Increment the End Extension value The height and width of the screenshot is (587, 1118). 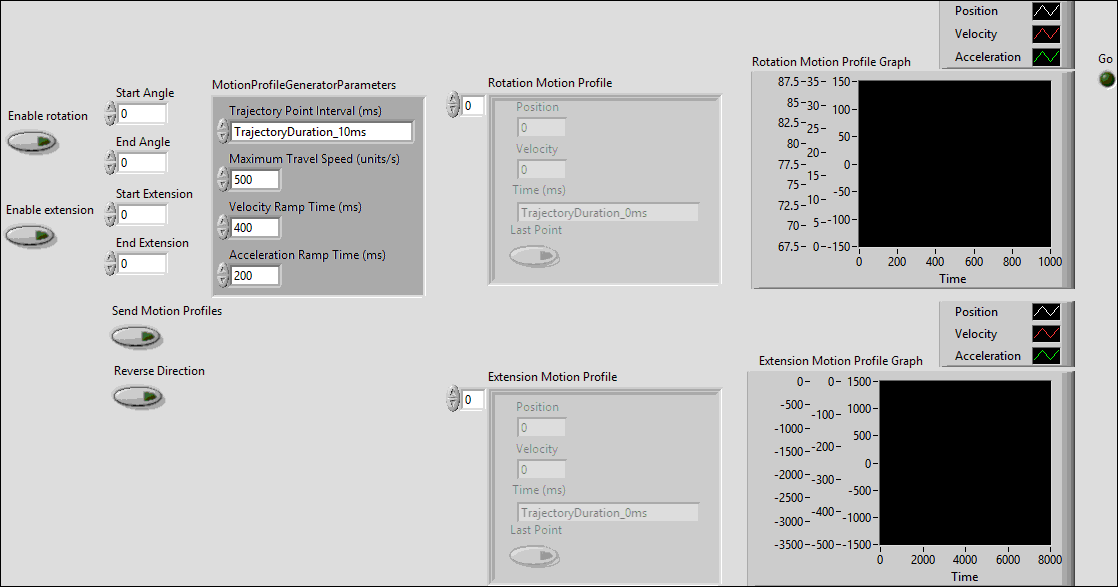[111, 258]
